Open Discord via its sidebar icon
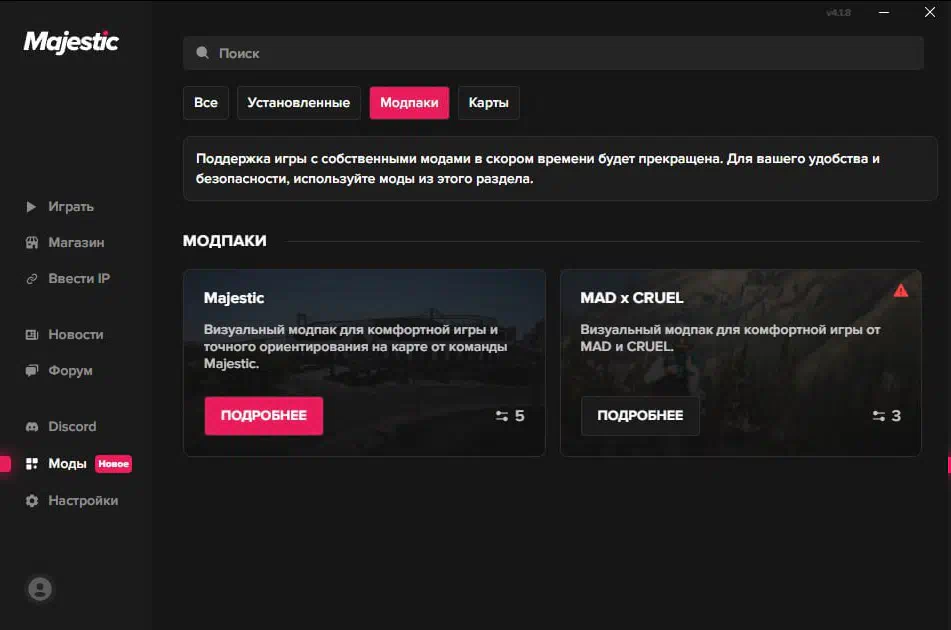Screen dimensions: 951x630 pyautogui.click(x=31, y=427)
